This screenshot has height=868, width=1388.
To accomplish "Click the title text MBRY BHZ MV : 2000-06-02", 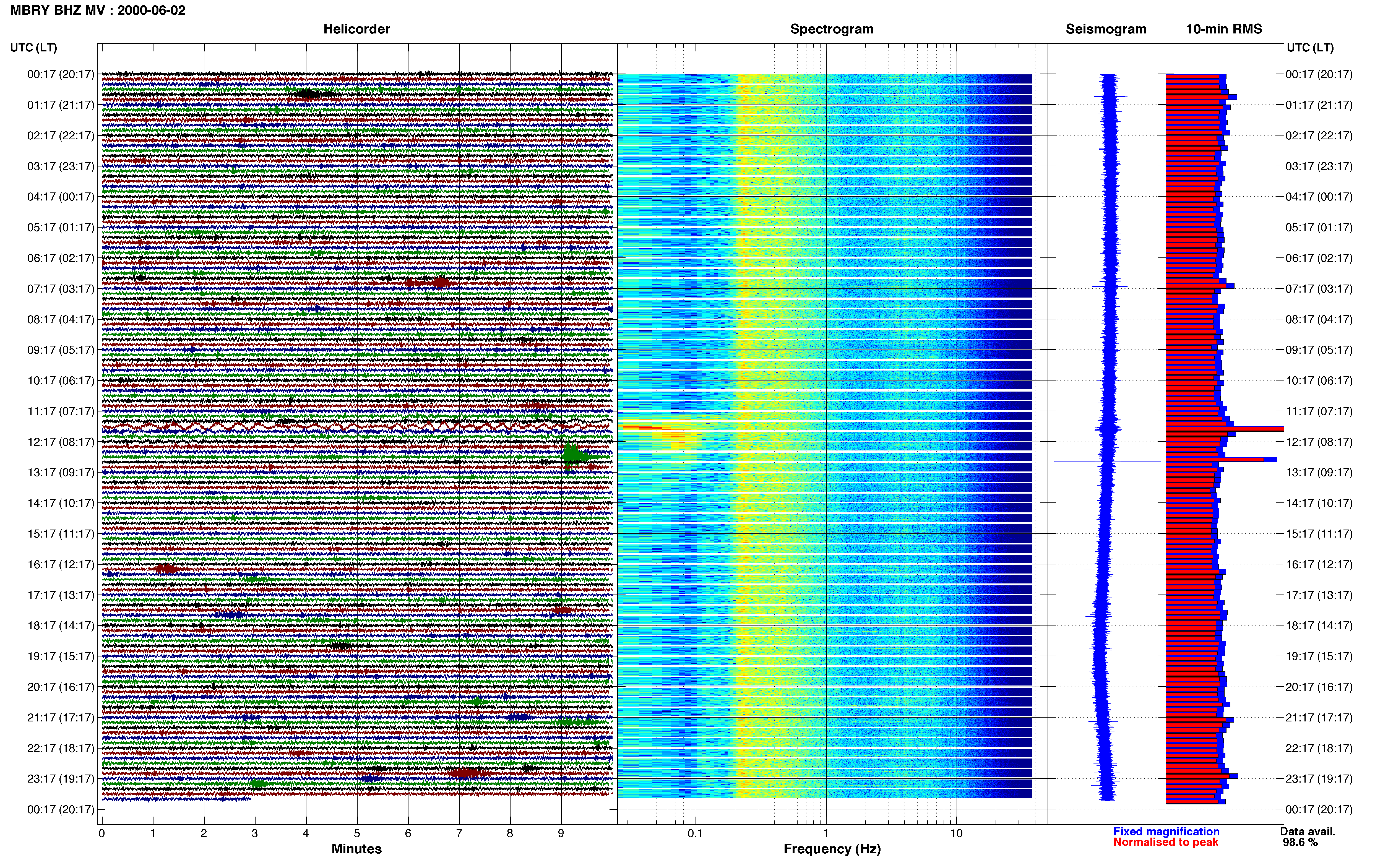I will (98, 10).
